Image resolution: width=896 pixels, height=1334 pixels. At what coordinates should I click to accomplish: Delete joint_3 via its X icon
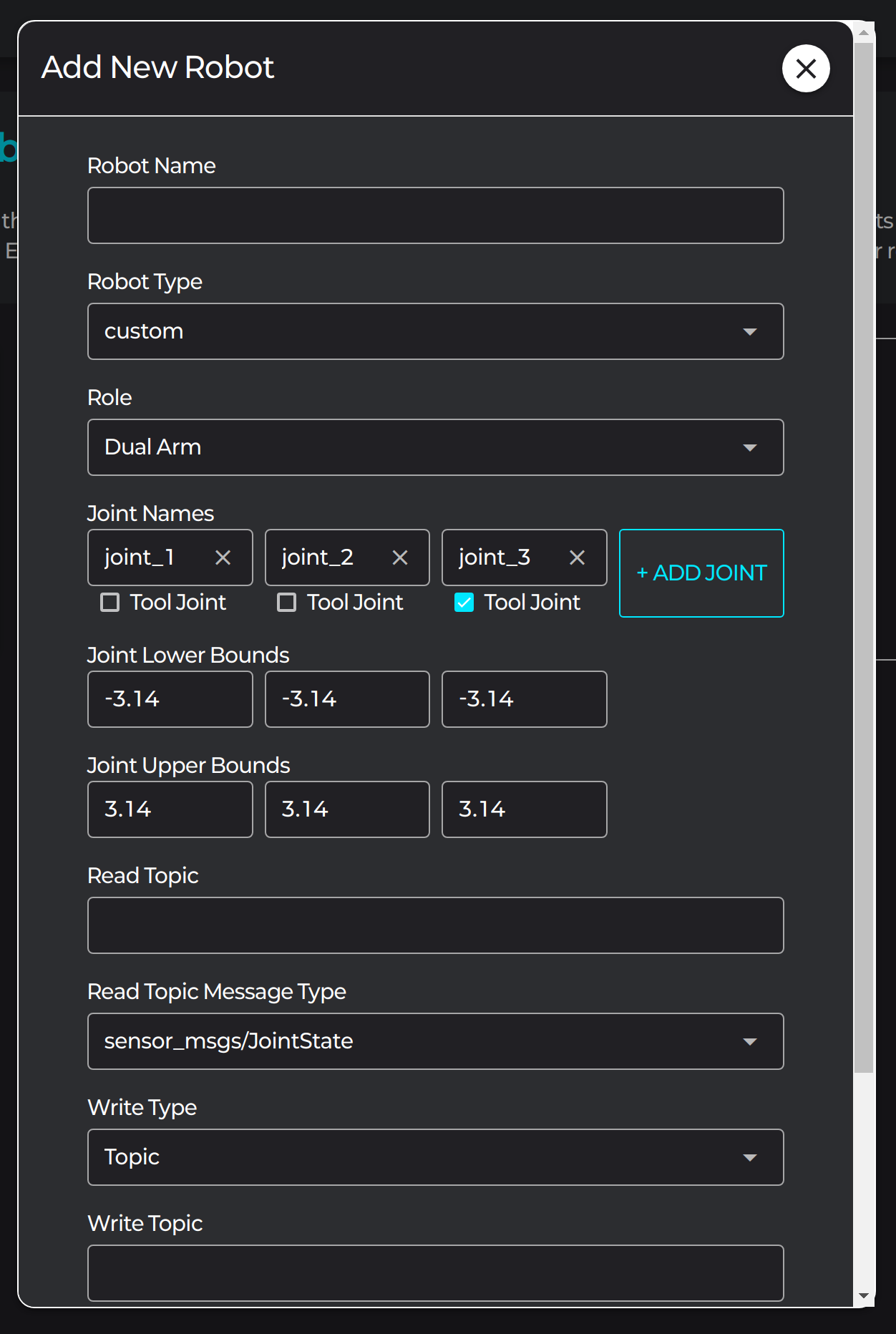pos(577,558)
